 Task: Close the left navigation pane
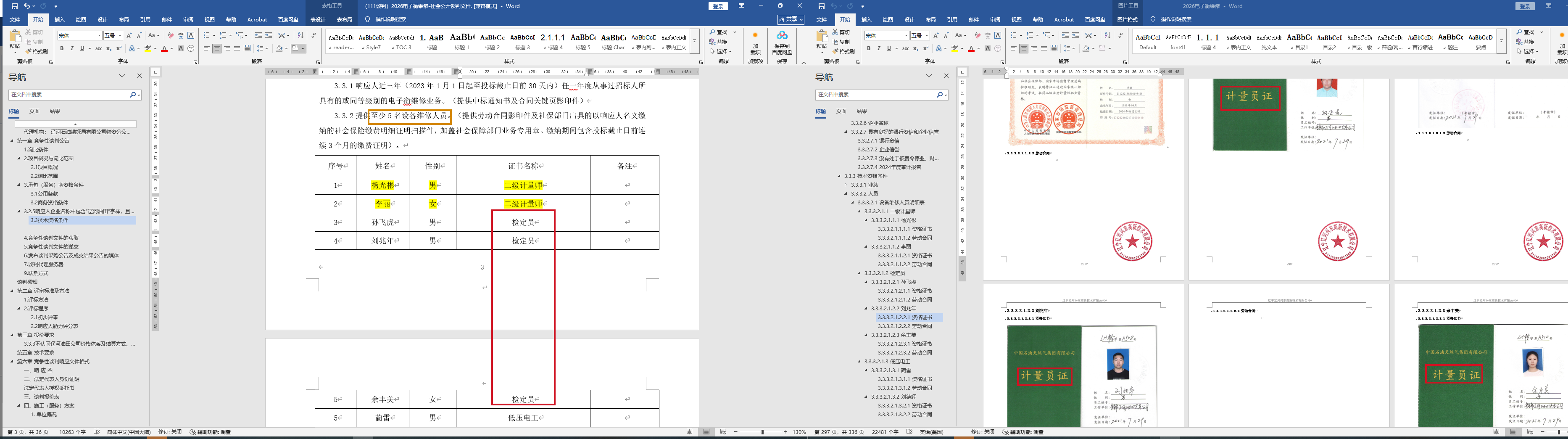[140, 76]
